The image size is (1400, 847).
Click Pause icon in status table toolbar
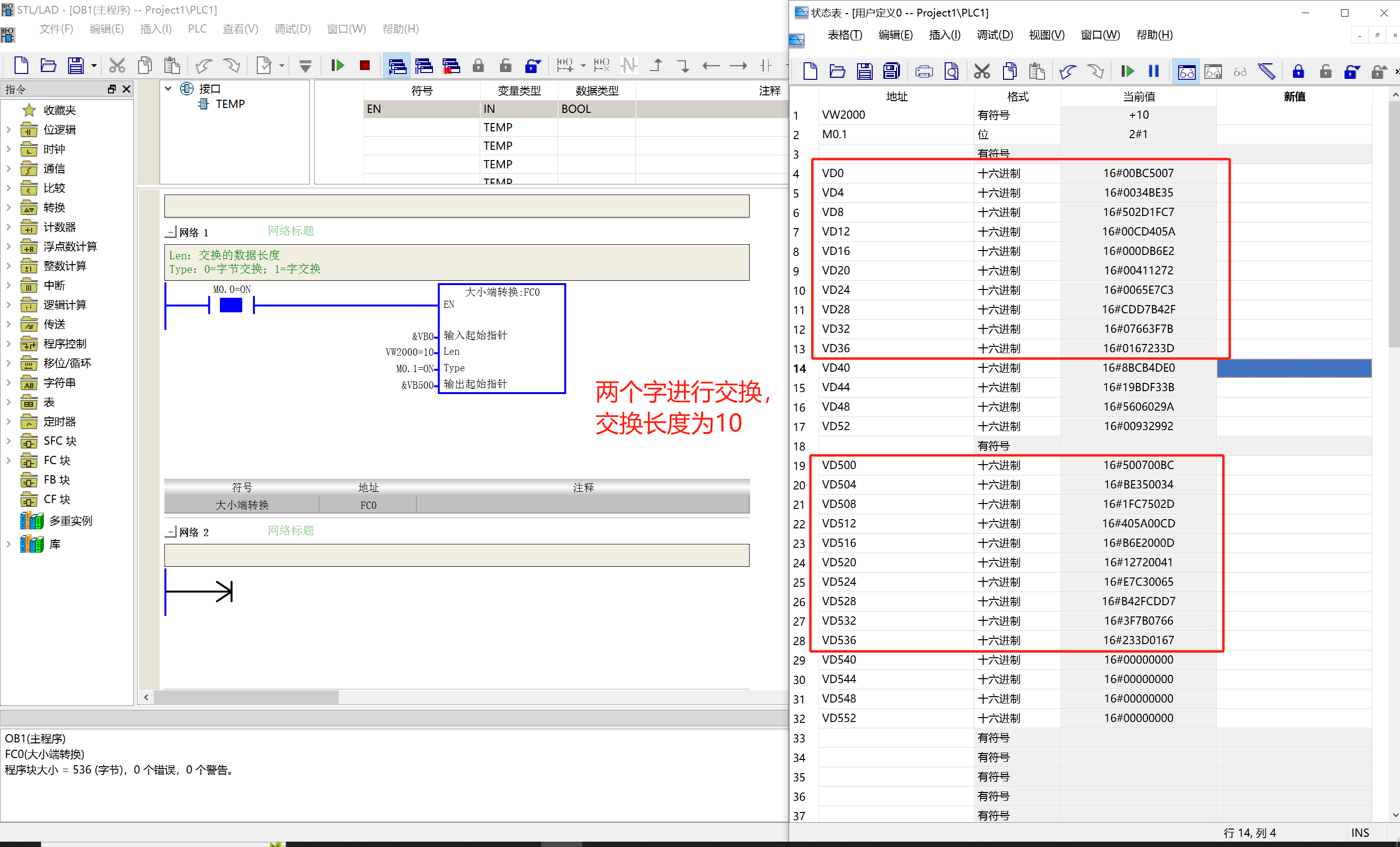coord(1154,71)
